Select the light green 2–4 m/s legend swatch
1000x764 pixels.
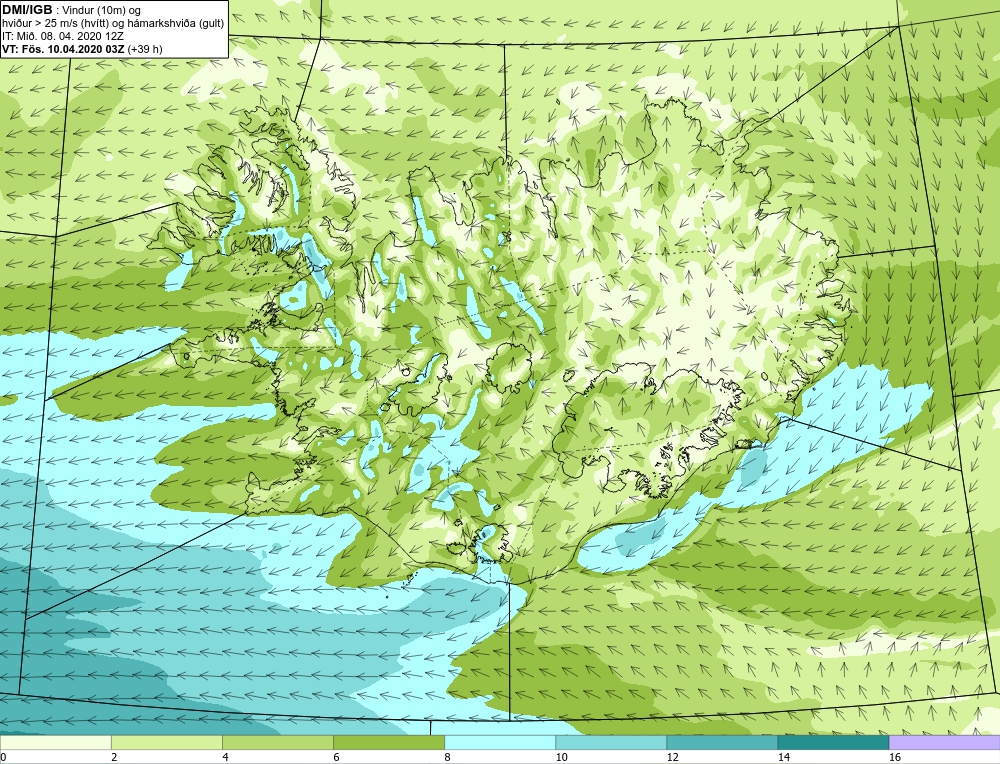coord(166,742)
